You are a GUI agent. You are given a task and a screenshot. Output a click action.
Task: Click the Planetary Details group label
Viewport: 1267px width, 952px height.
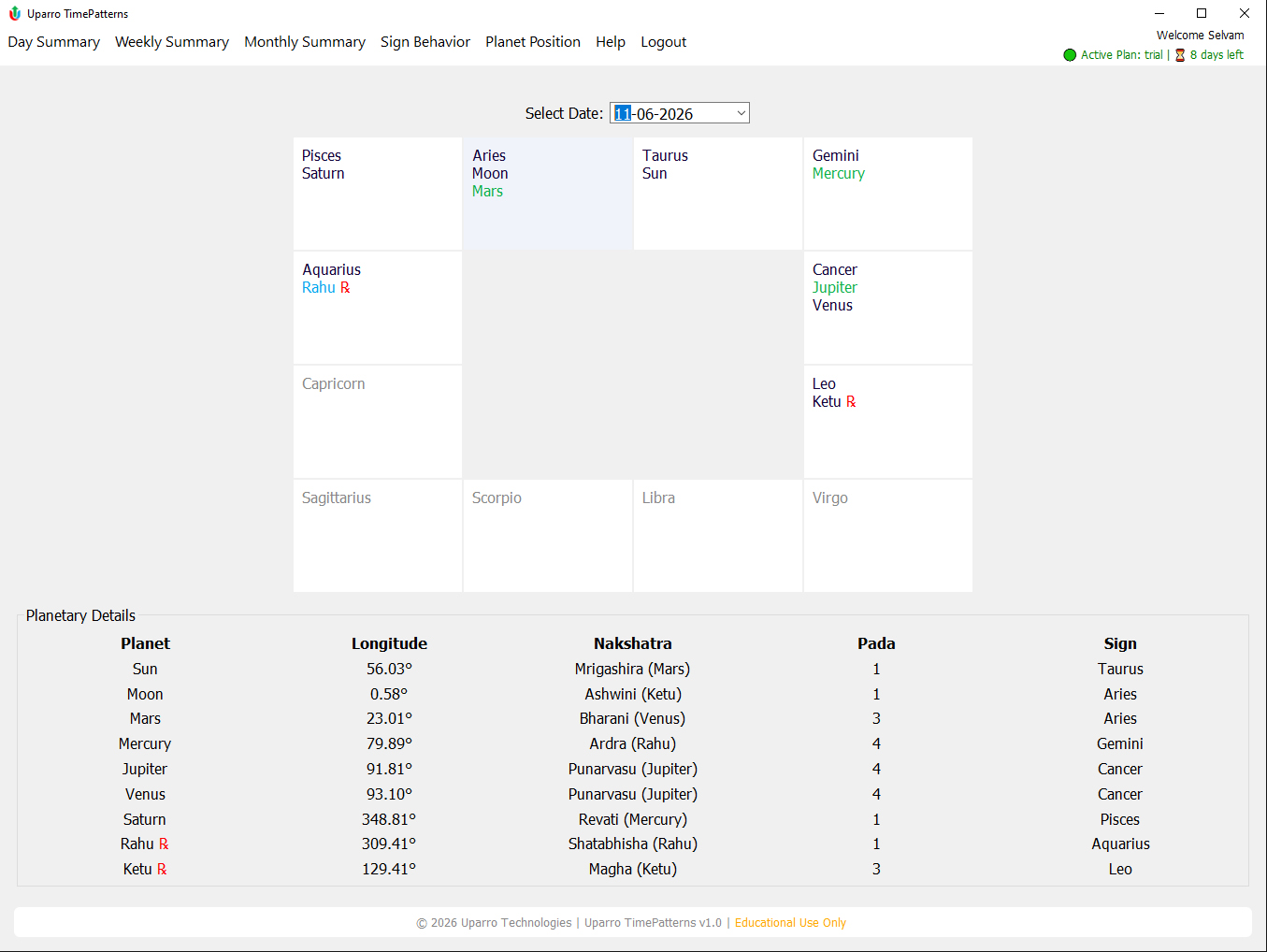pos(80,615)
